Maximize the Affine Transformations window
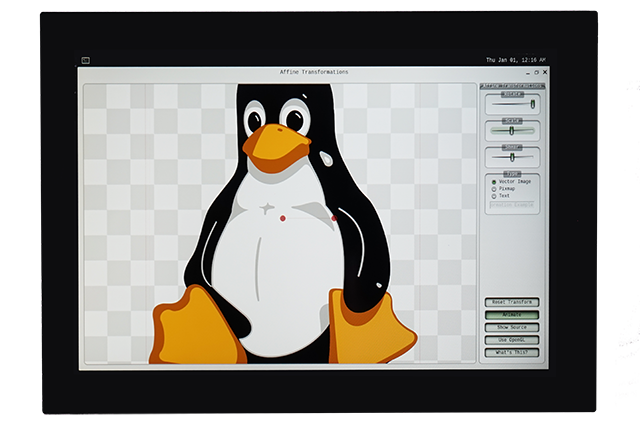 tap(536, 72)
